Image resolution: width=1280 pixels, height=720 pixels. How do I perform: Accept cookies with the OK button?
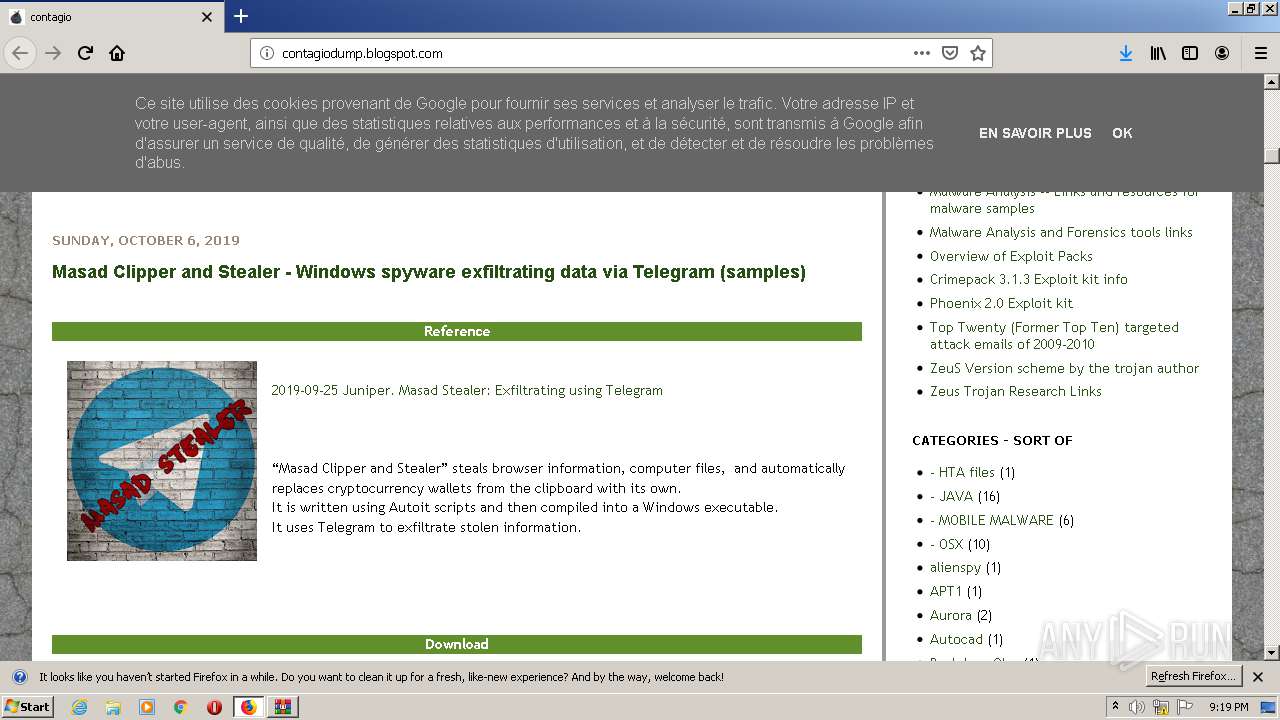tap(1122, 133)
